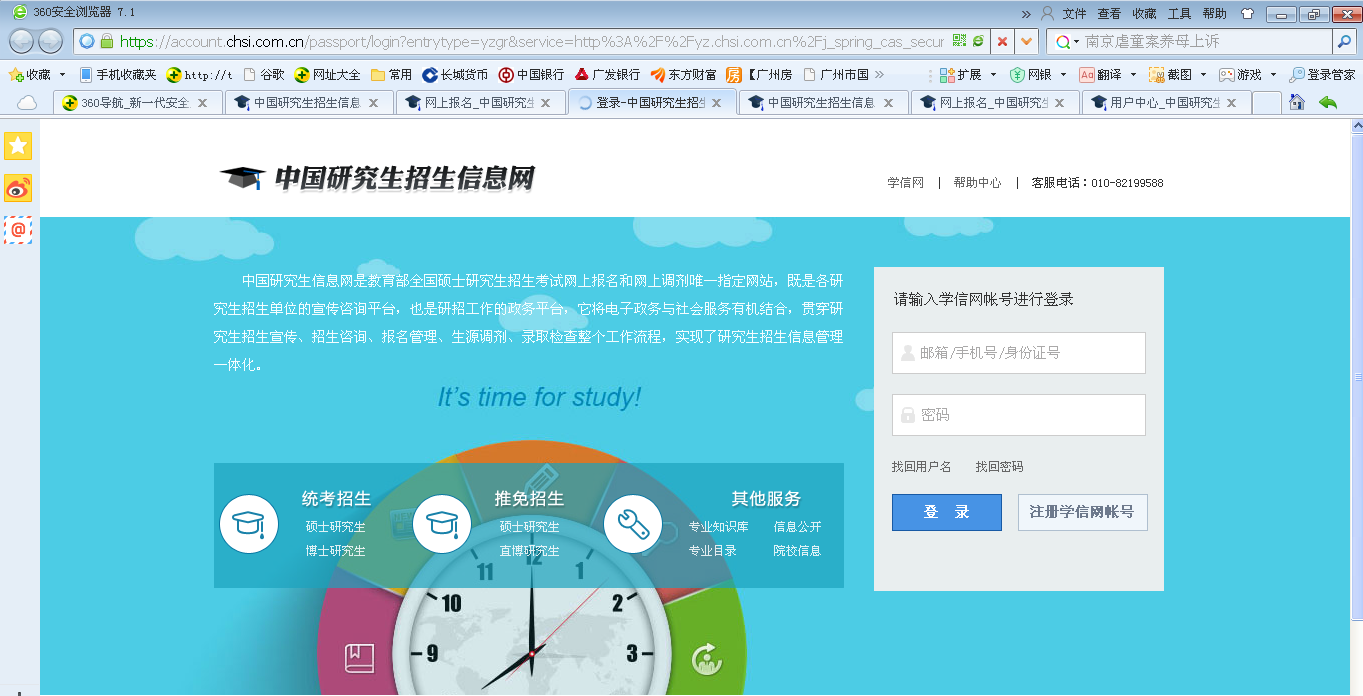Click the 找回密码 link
Screen dimensions: 1363x696
(1000, 467)
